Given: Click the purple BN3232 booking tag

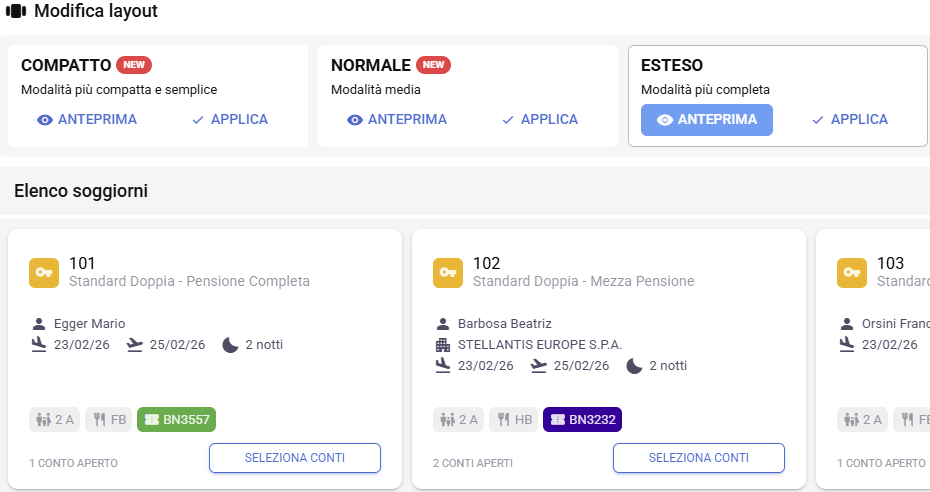Looking at the screenshot, I should click(x=583, y=420).
